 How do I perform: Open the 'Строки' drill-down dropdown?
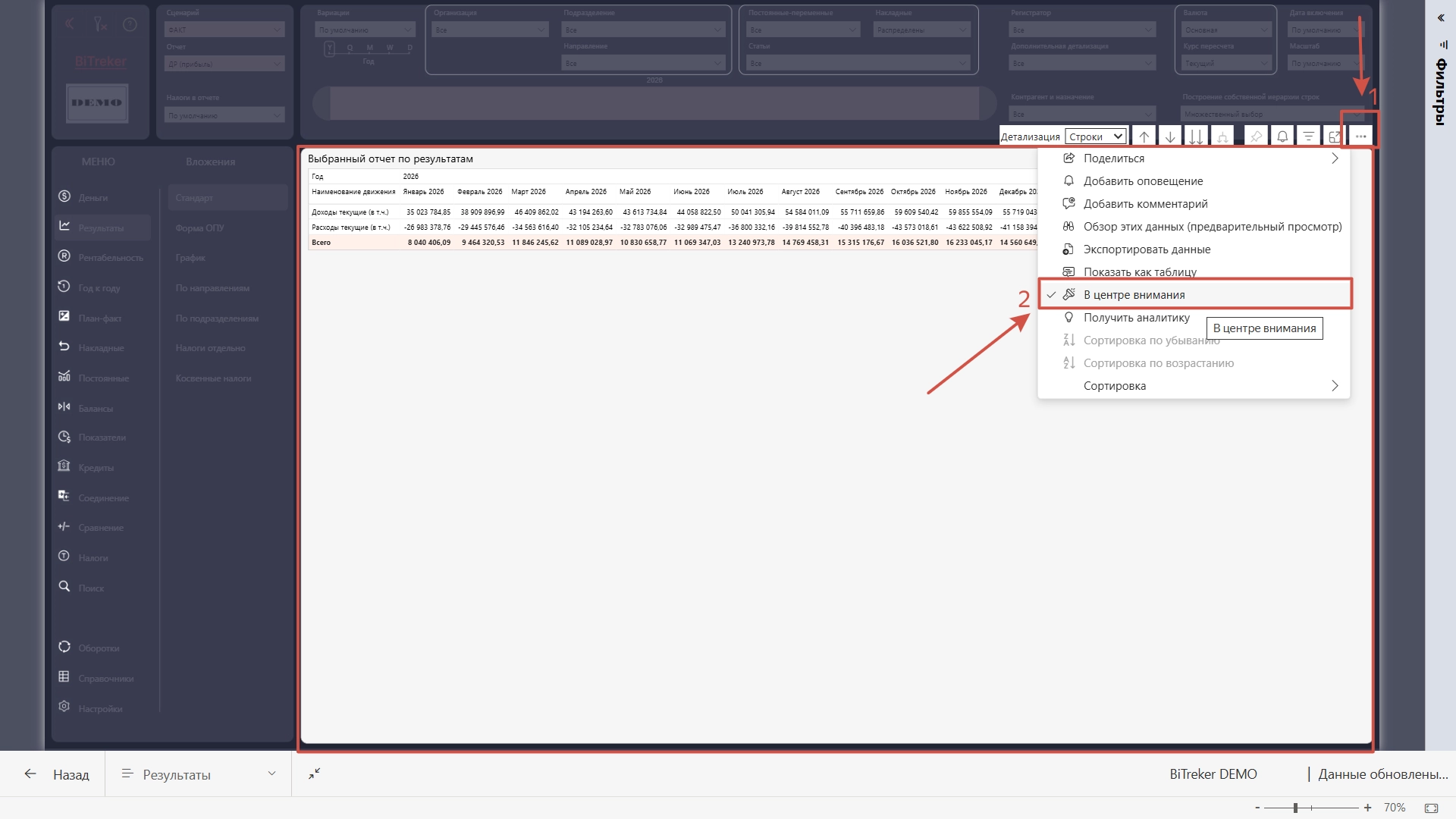1096,136
